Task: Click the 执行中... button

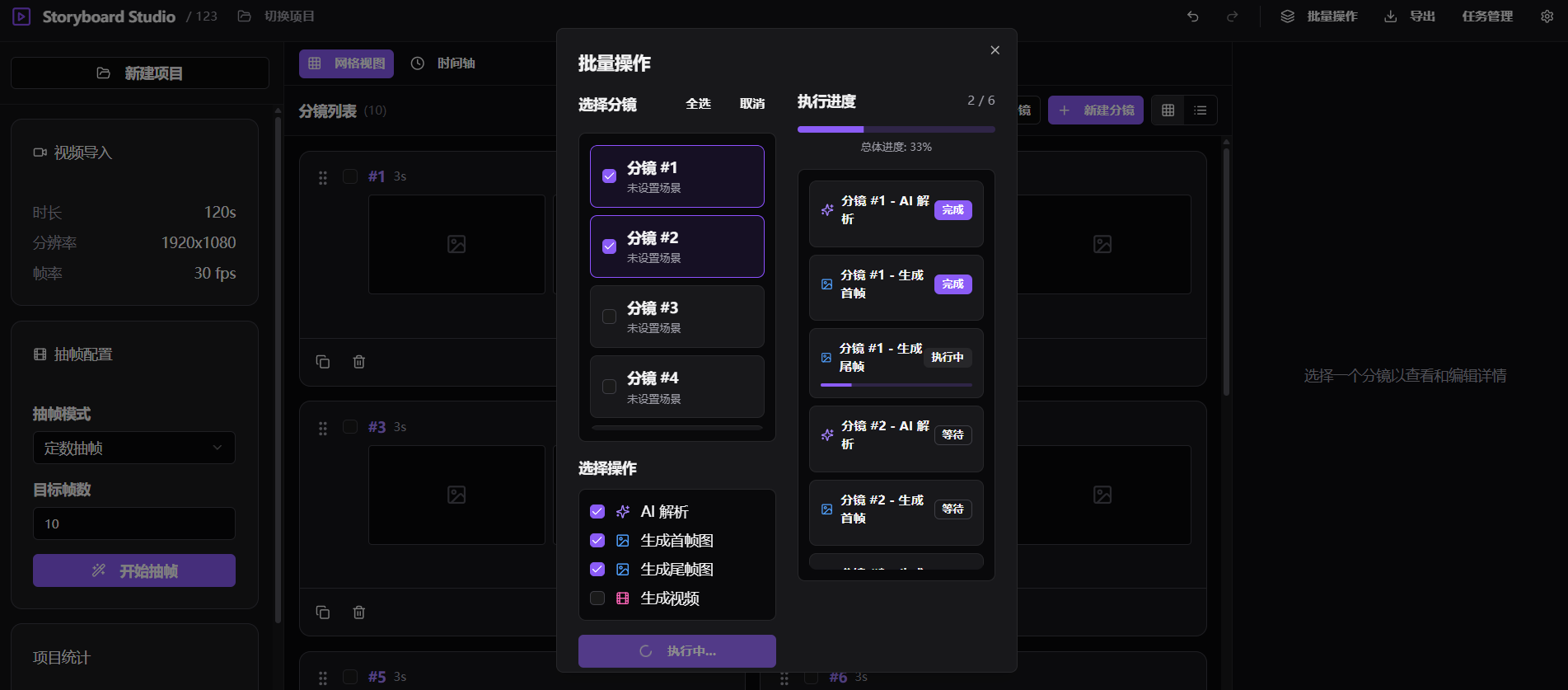Action: [677, 651]
